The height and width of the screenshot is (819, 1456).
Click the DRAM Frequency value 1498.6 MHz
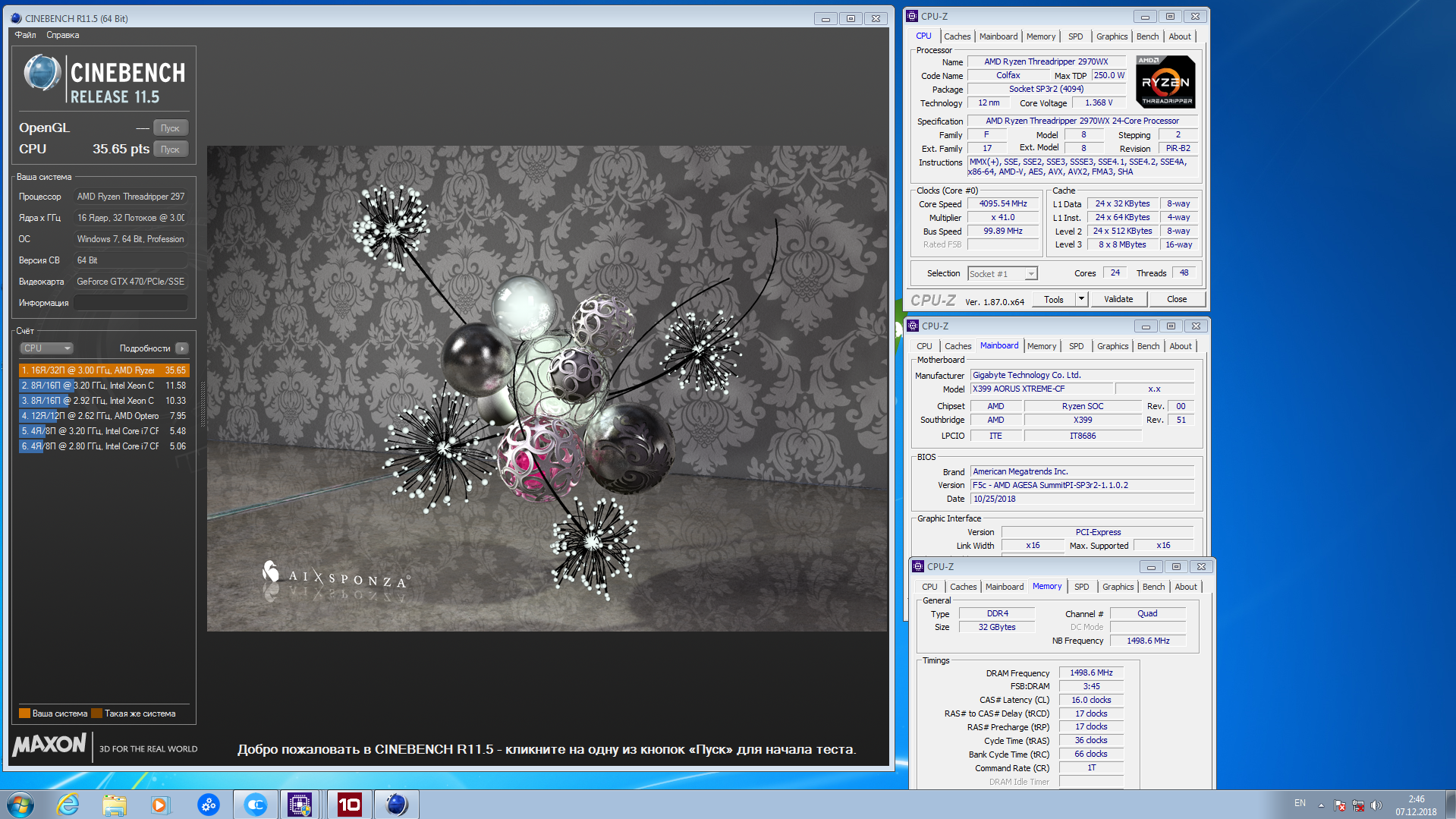1091,673
